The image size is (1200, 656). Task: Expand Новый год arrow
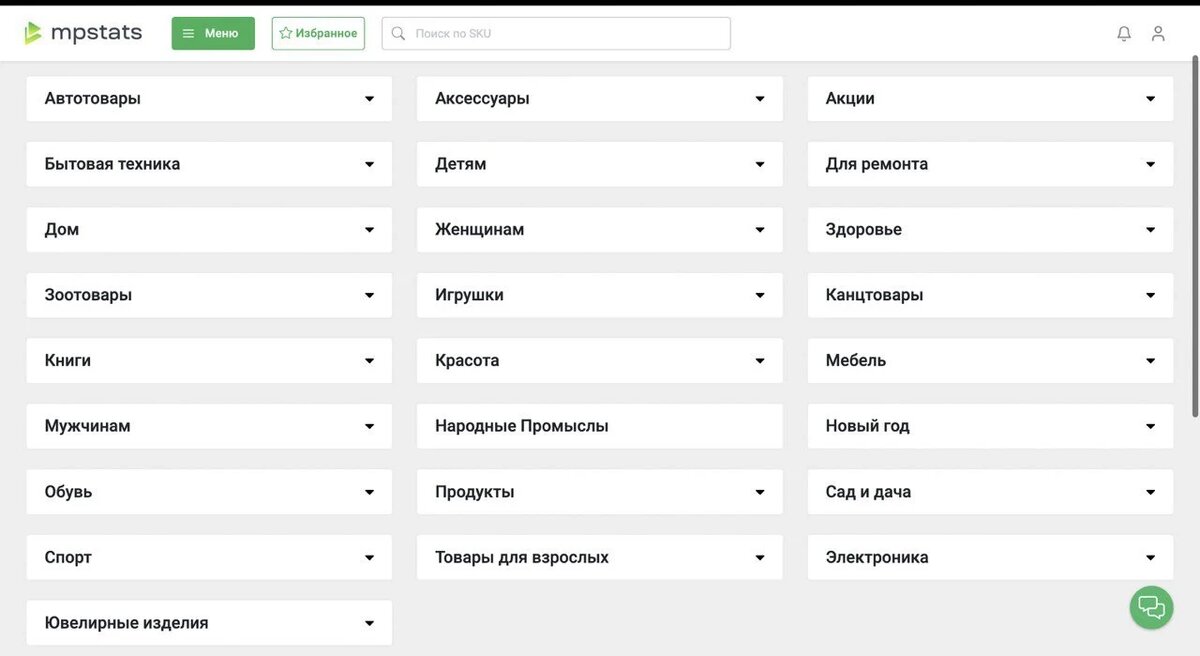pyautogui.click(x=1150, y=426)
